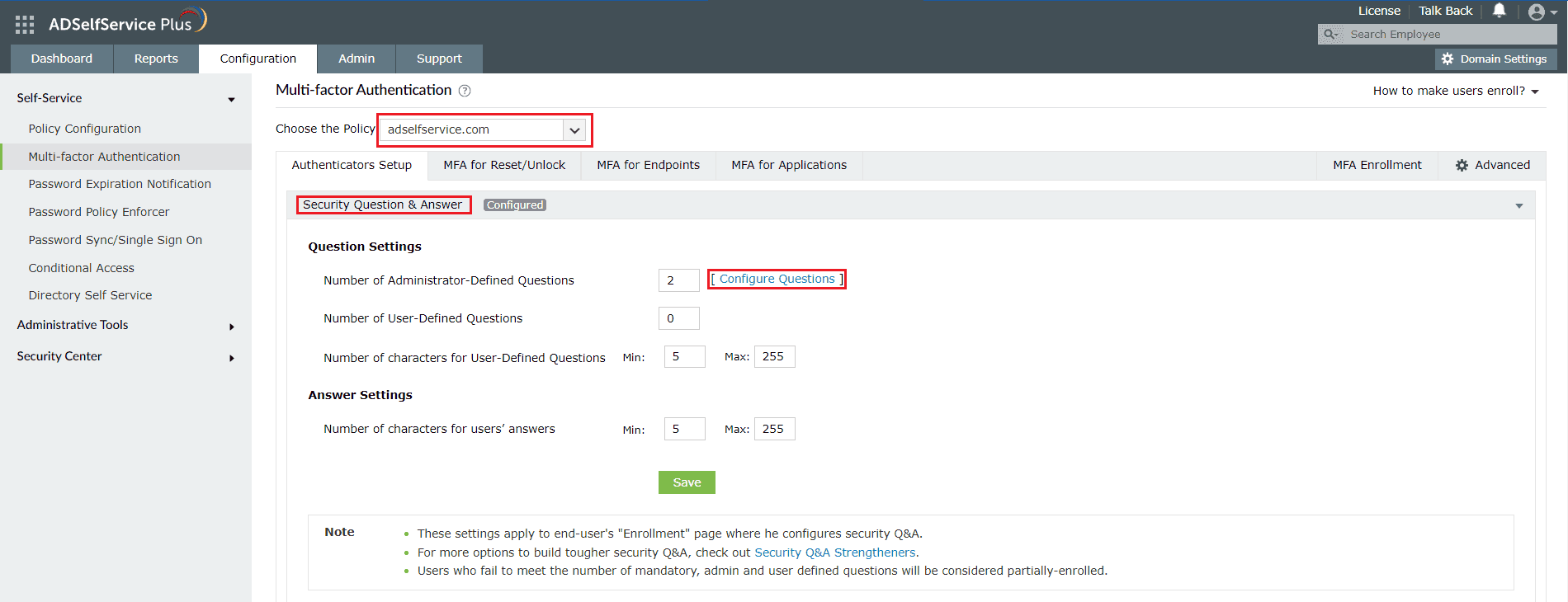Viewport: 1568px width, 602px height.
Task: Open the MFA for Endpoints tab
Action: [x=649, y=165]
